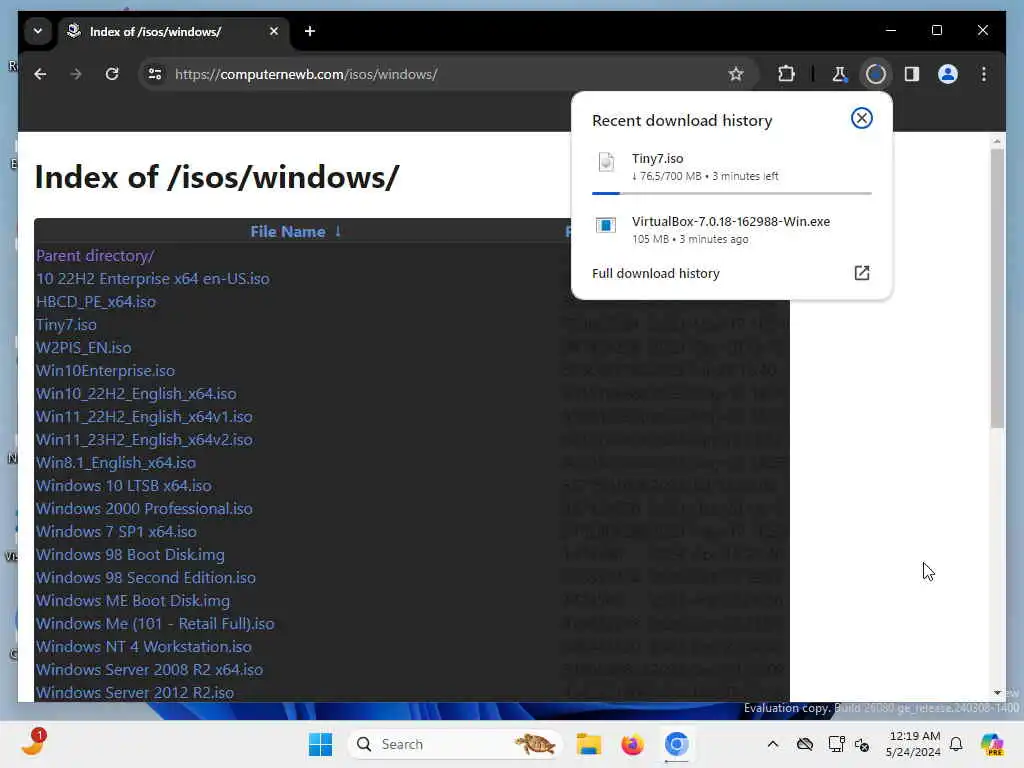Click the Tiny7.iso file icon in downloads
This screenshot has width=1024, height=768.
pos(606,161)
